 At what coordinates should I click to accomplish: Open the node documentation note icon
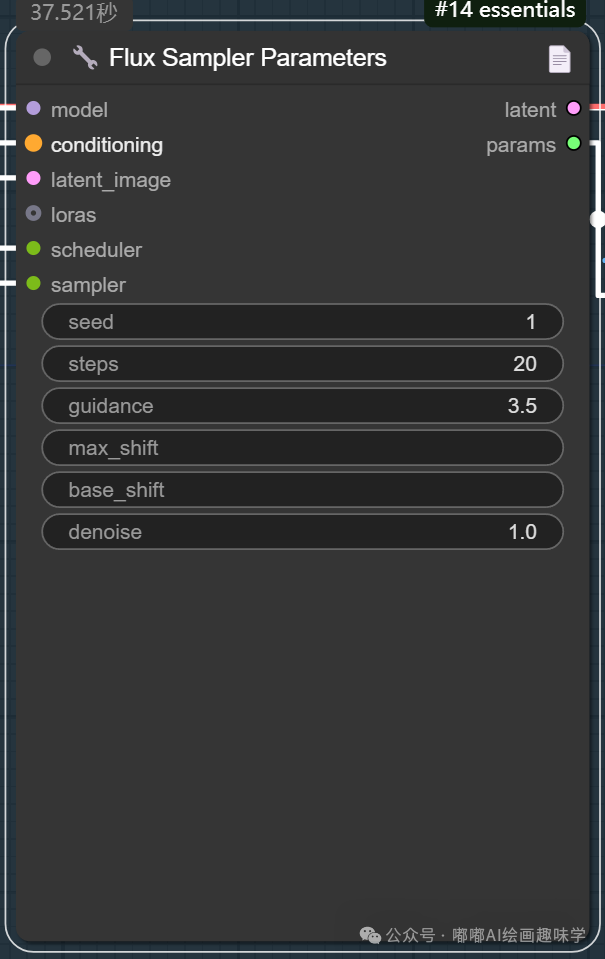560,58
